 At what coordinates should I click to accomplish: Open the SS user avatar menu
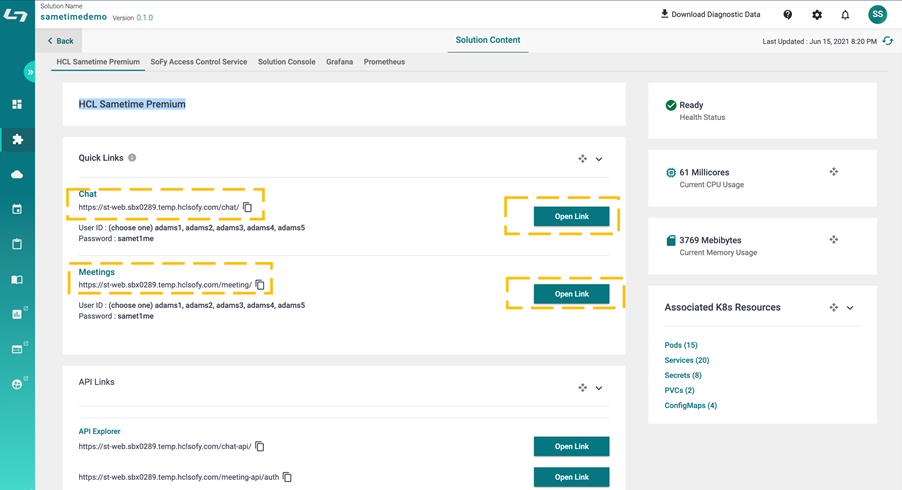[x=877, y=14]
